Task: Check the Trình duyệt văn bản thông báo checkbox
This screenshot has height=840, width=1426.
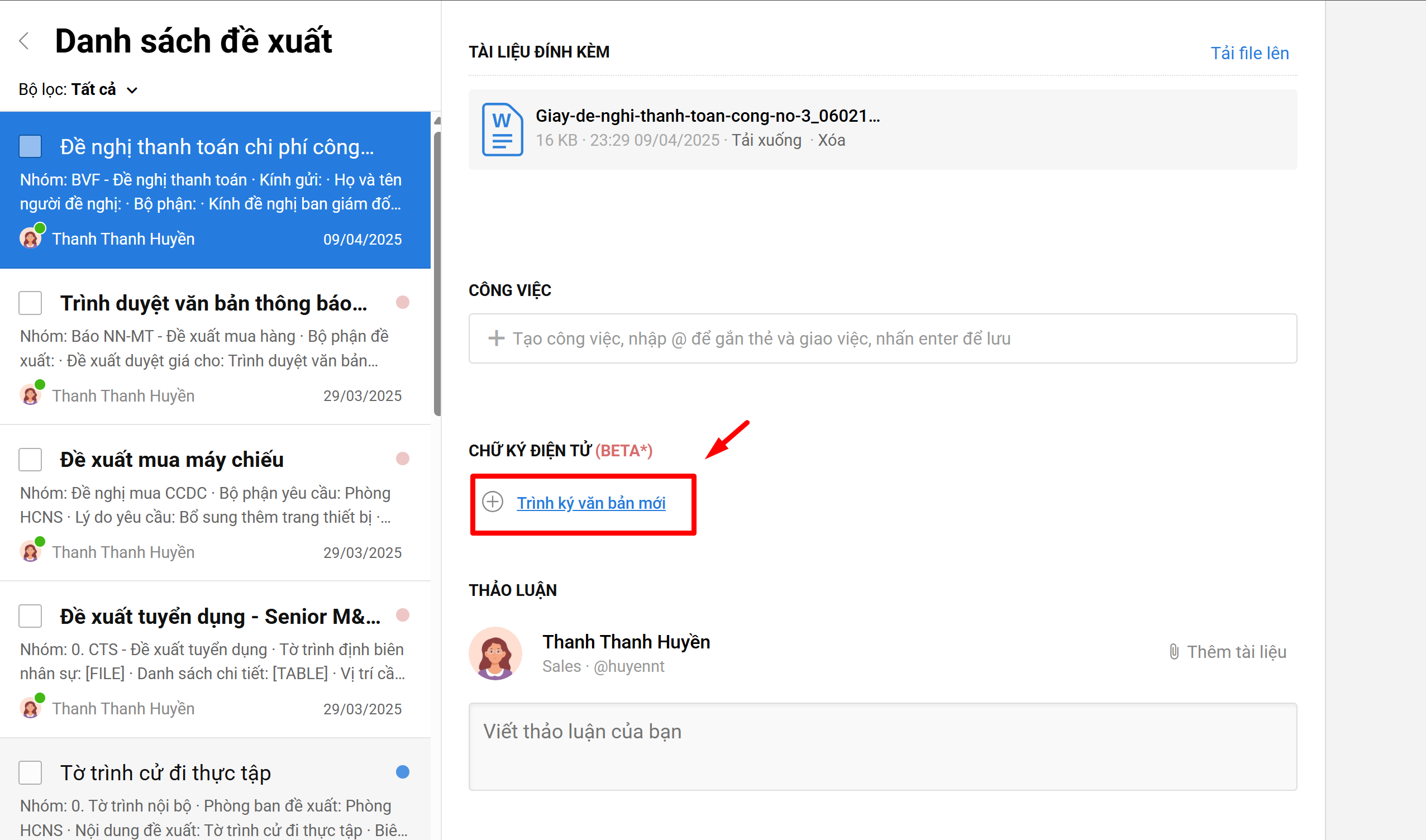Action: point(30,303)
